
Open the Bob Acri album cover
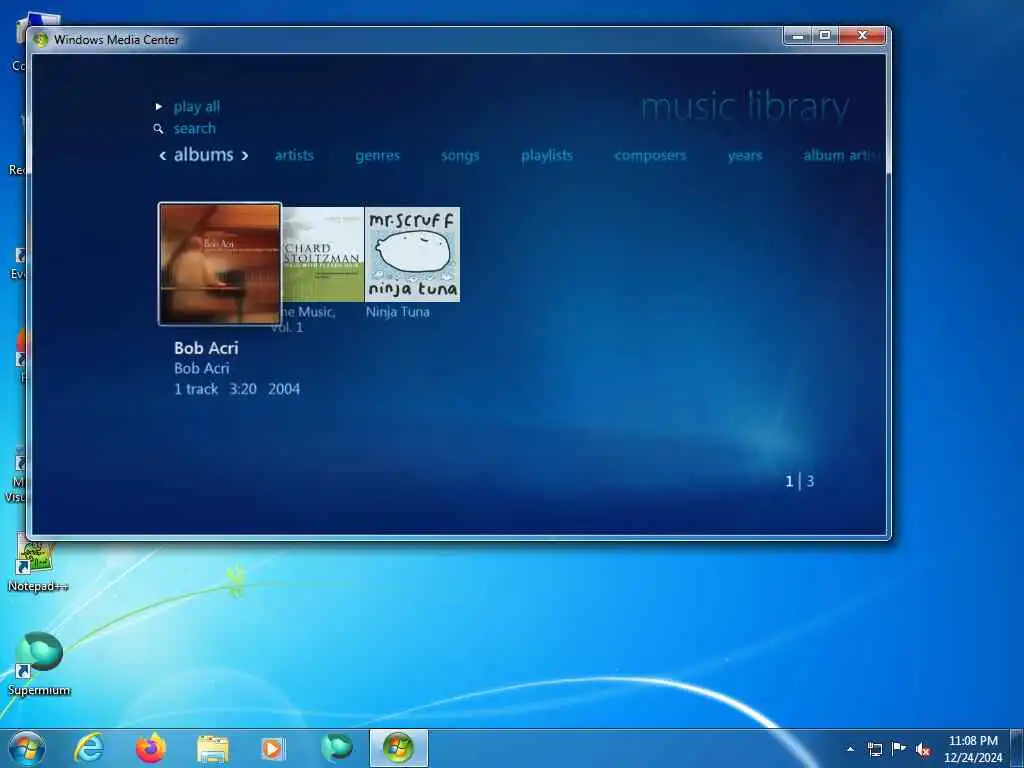pyautogui.click(x=220, y=264)
